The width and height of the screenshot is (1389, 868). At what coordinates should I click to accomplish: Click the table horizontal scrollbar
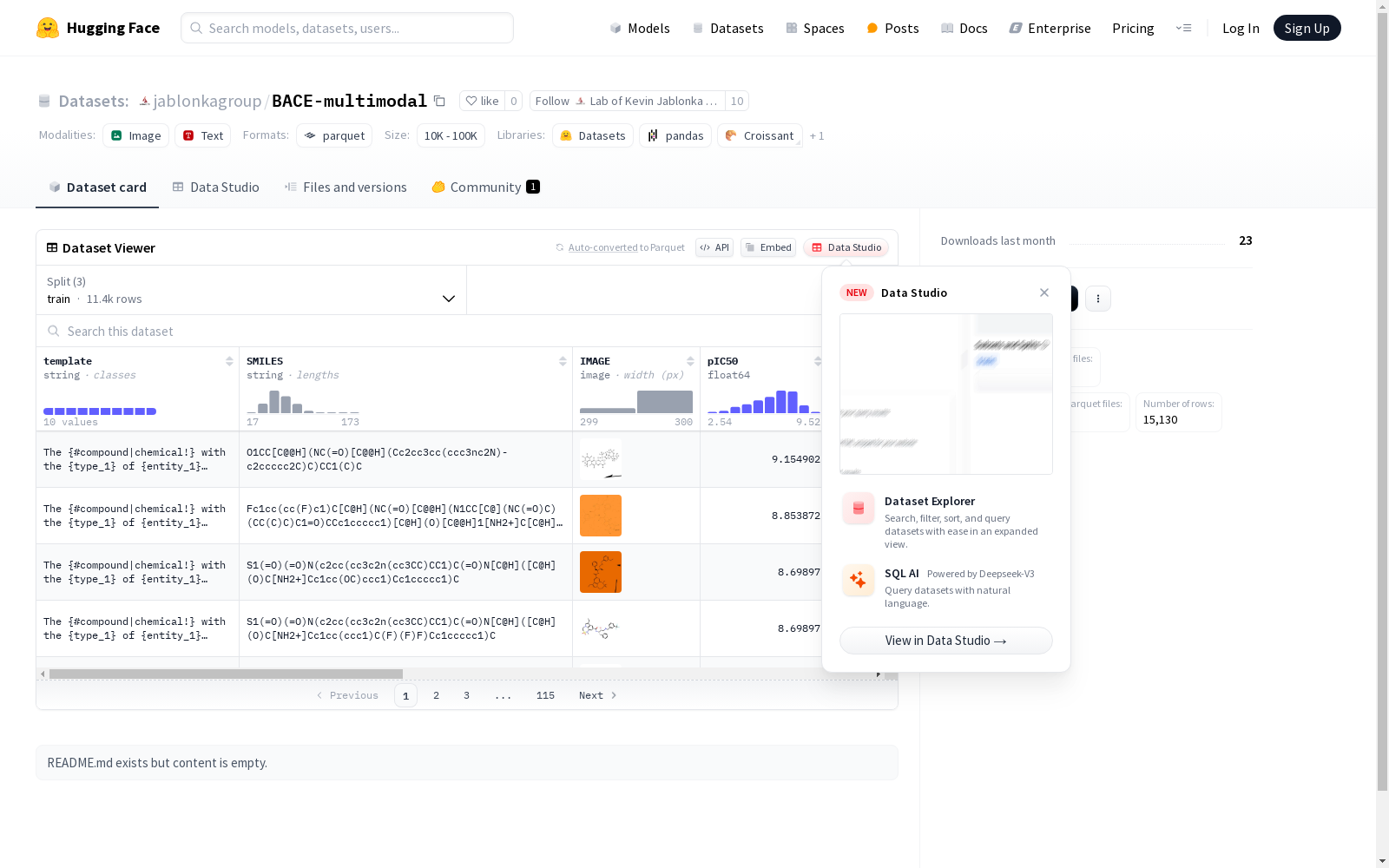[x=226, y=674]
